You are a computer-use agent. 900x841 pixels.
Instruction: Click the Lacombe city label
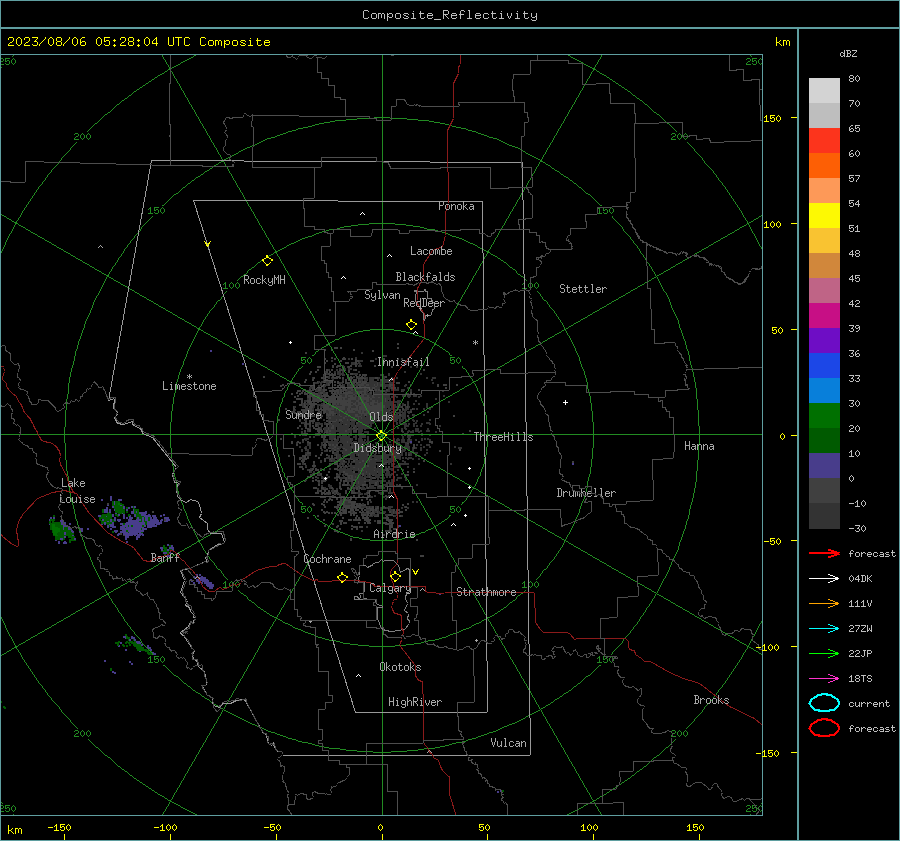coord(431,251)
